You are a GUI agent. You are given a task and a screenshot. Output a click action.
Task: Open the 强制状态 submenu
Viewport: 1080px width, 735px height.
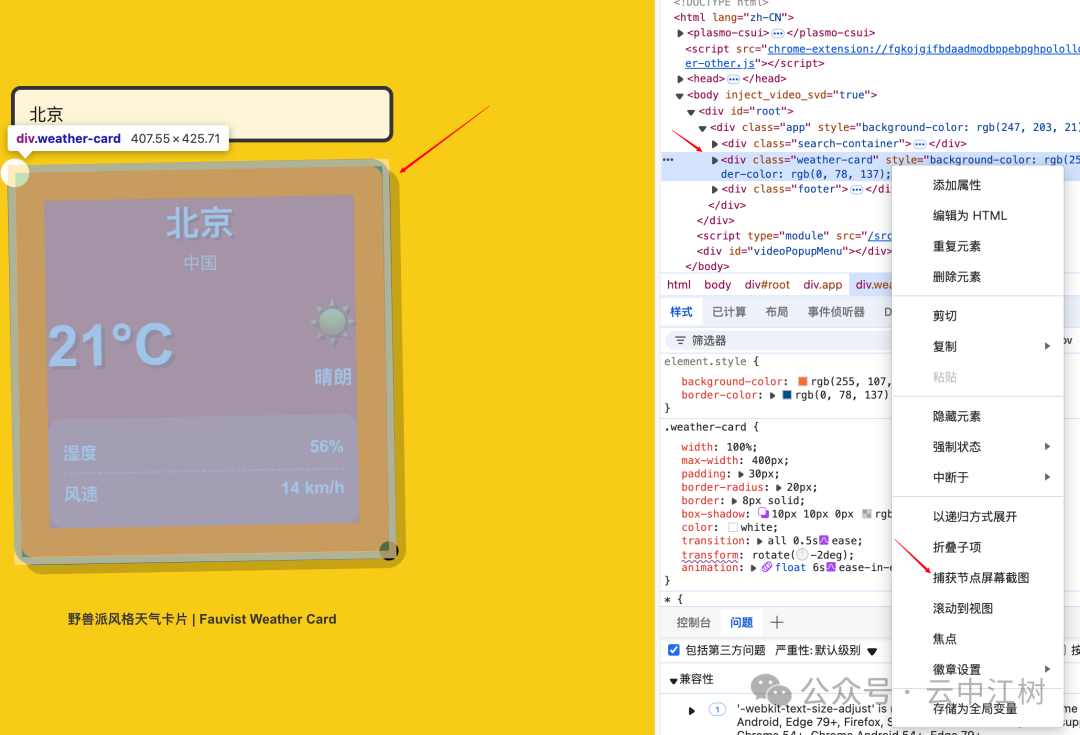977,446
